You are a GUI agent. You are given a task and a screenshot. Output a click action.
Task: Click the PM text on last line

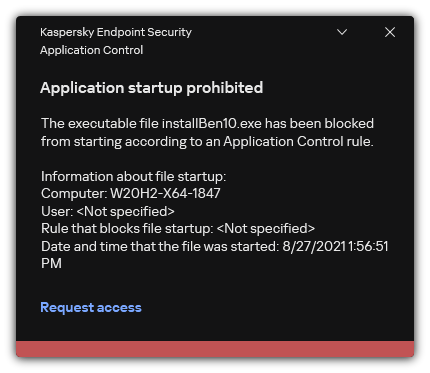51,263
